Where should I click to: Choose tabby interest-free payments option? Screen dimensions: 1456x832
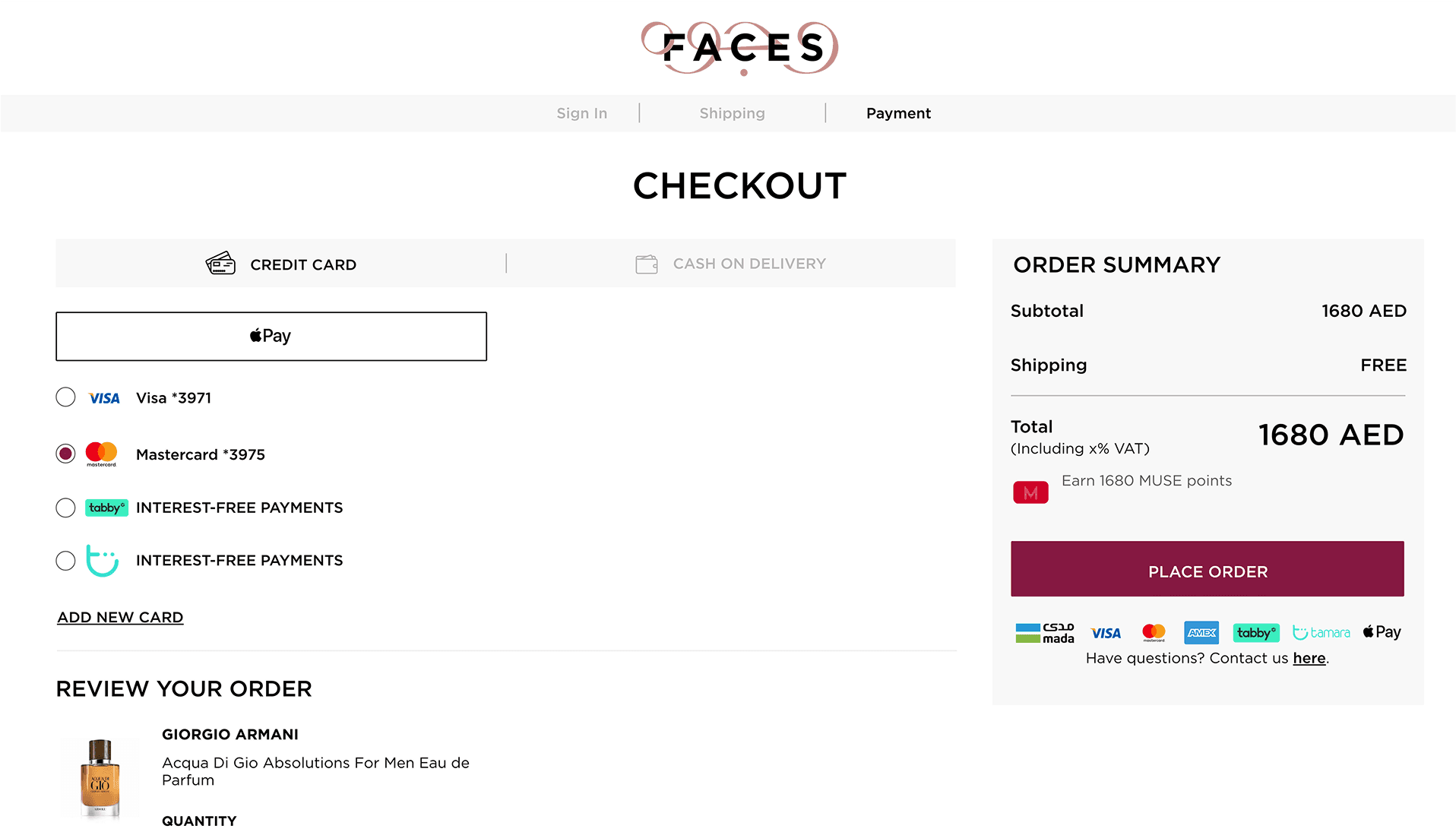[x=66, y=508]
